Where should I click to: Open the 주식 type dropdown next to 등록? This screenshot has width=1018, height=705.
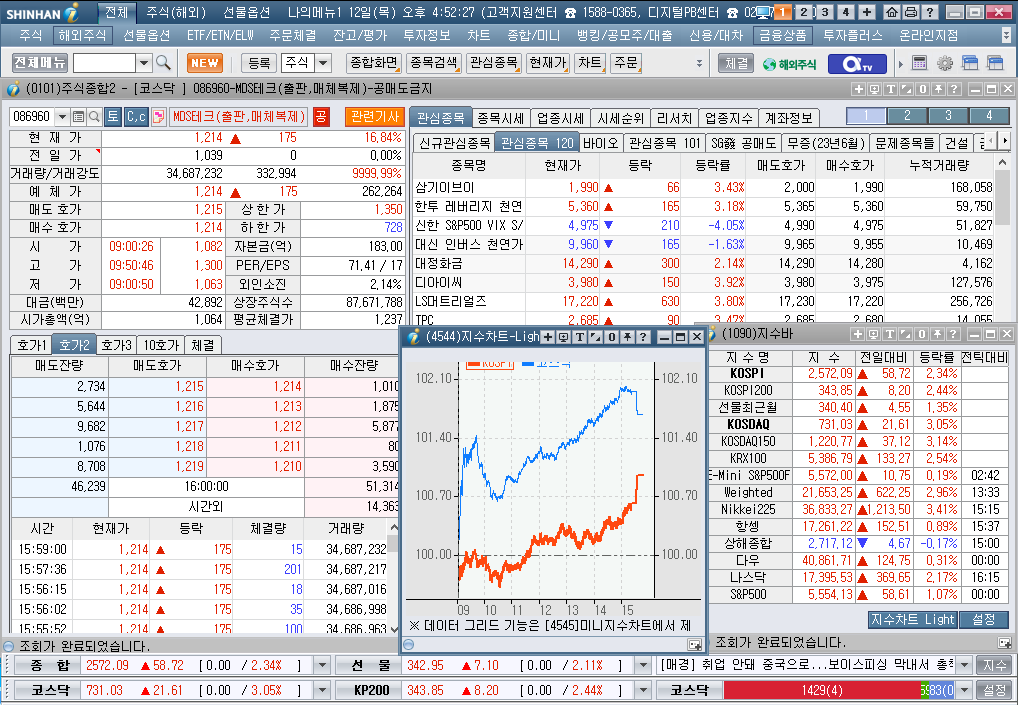[323, 63]
